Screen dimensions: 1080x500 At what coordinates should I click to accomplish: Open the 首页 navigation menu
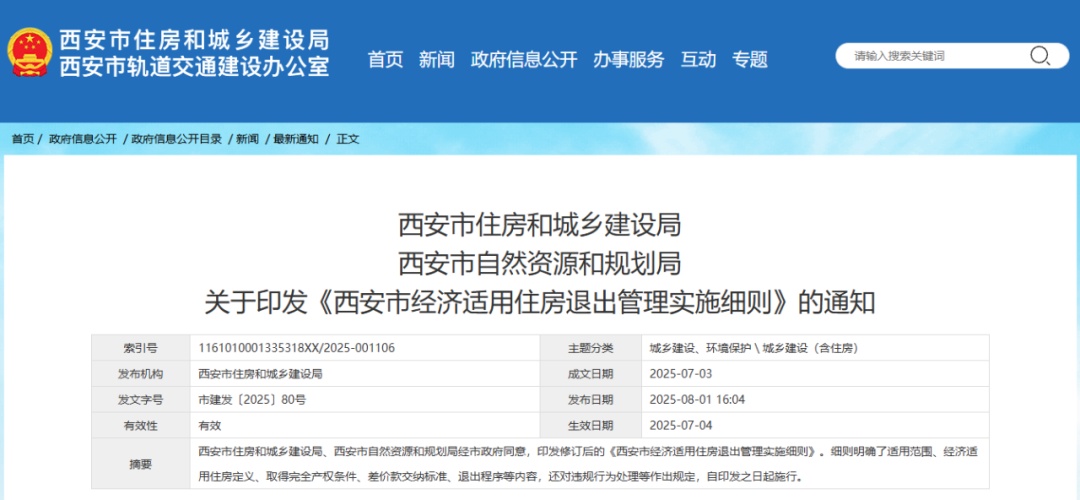[386, 60]
